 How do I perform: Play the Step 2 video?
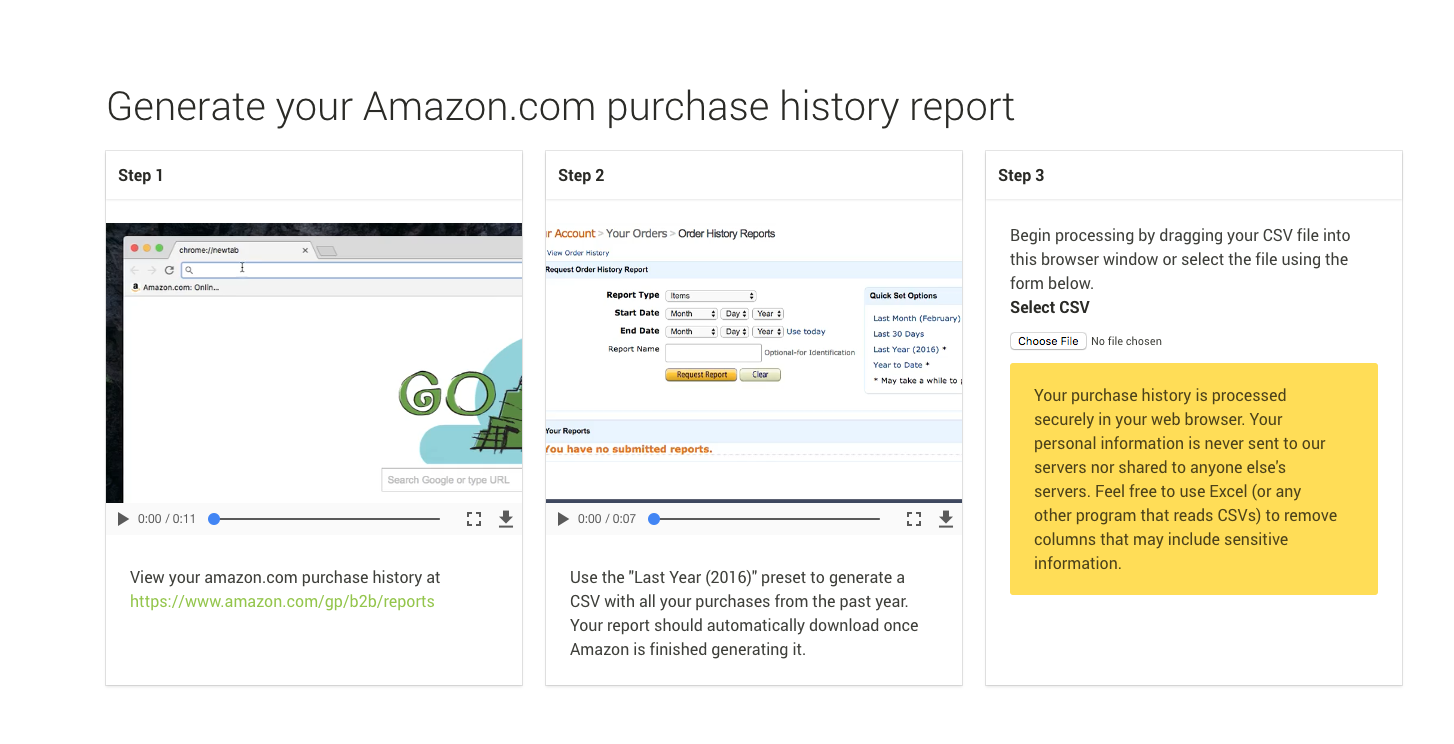pyautogui.click(x=563, y=518)
